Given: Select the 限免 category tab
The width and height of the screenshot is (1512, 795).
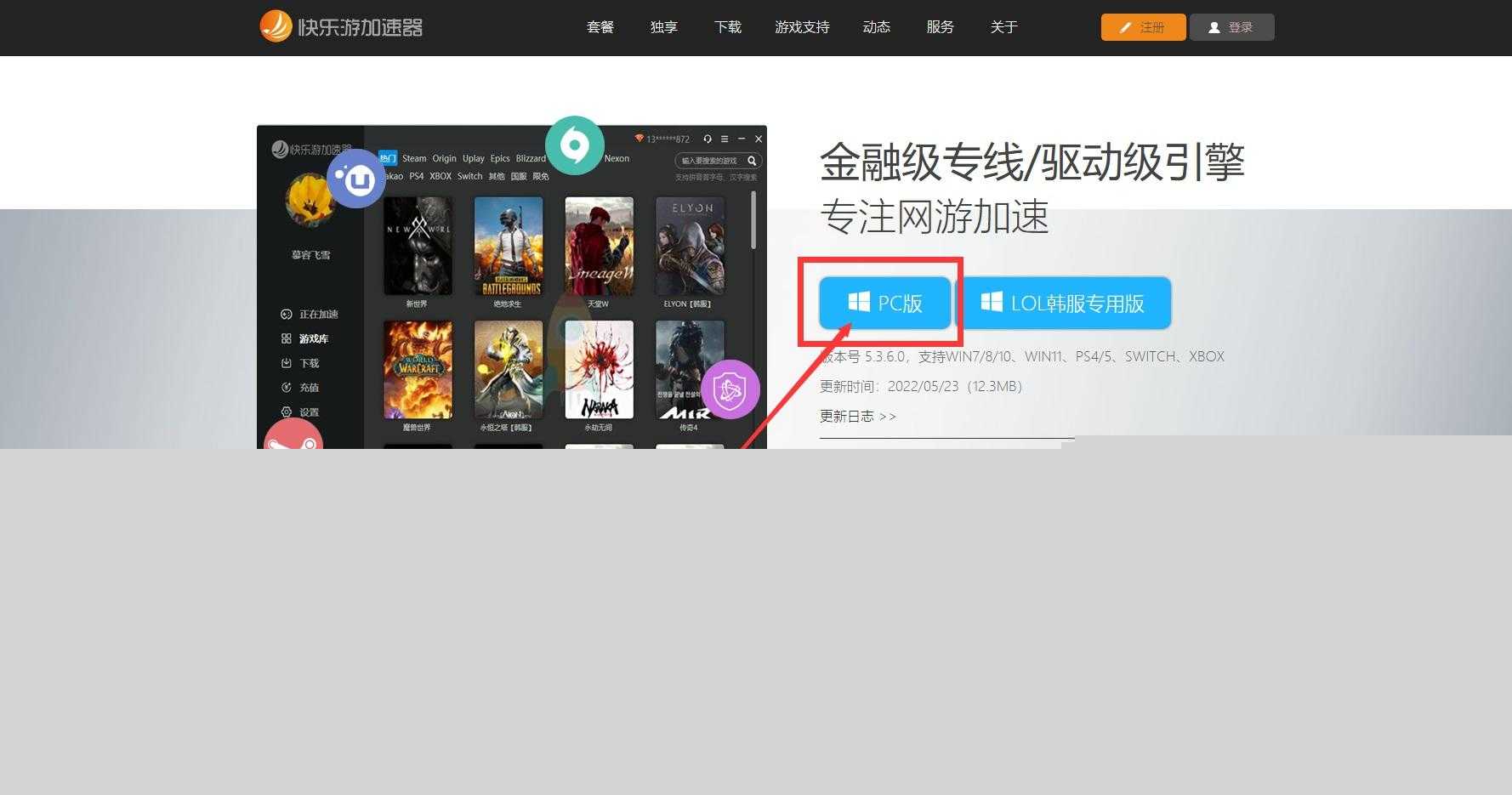Looking at the screenshot, I should [x=541, y=176].
